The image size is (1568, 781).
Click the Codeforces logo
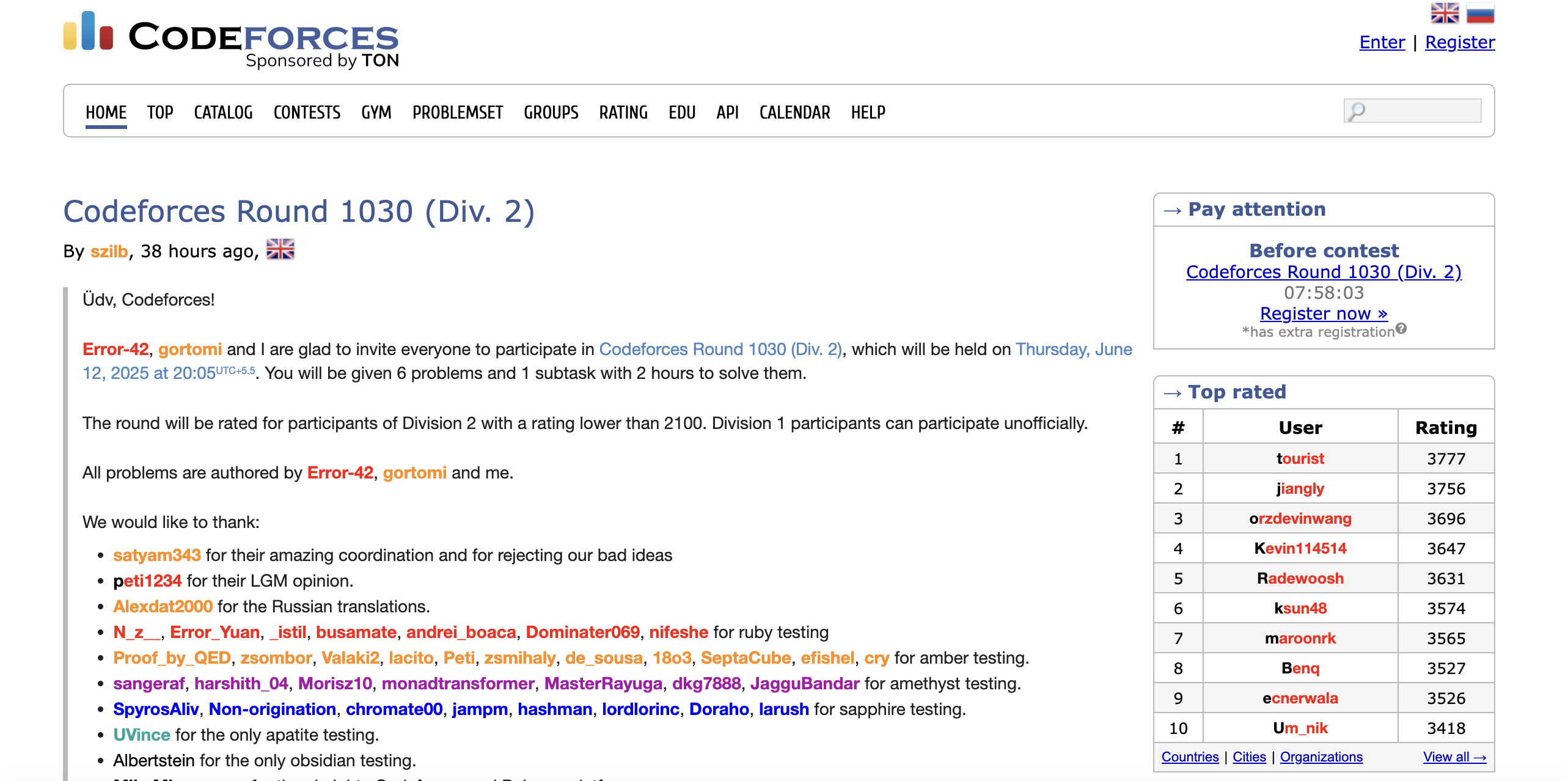pyautogui.click(x=231, y=39)
